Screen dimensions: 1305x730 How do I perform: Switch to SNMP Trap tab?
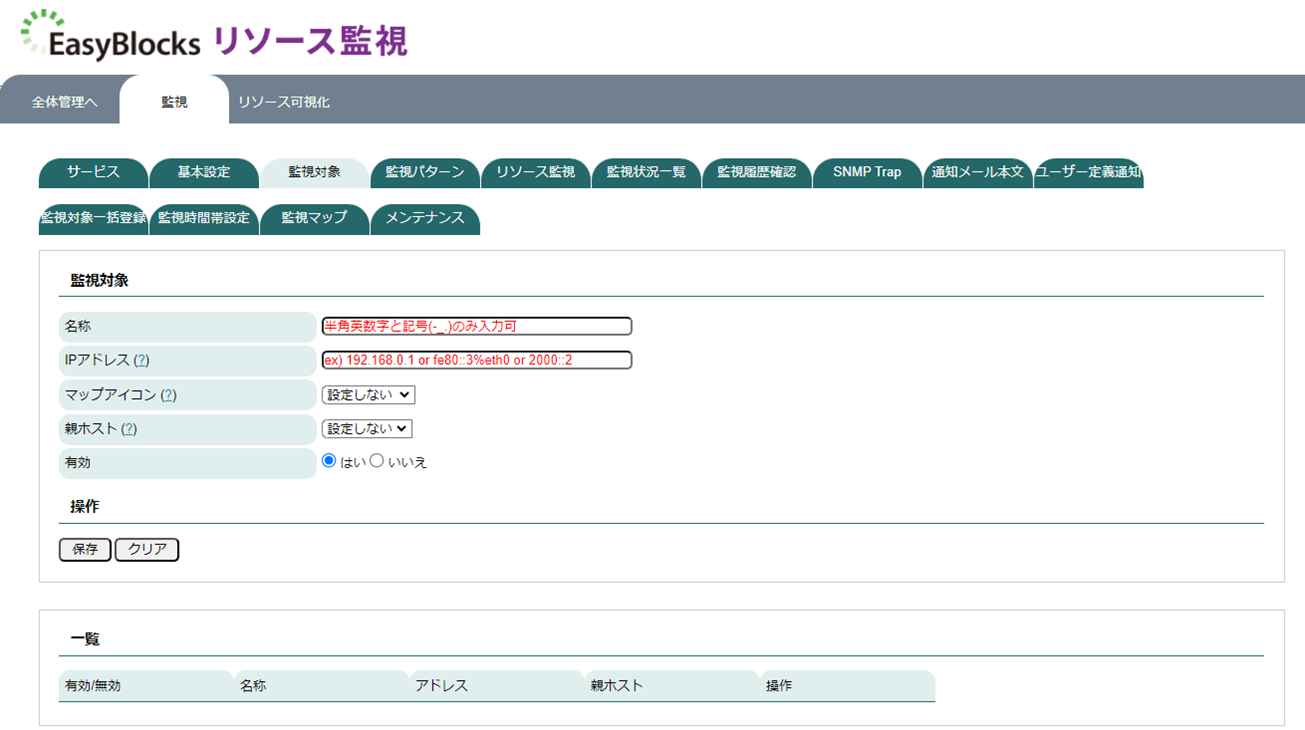[x=867, y=172]
